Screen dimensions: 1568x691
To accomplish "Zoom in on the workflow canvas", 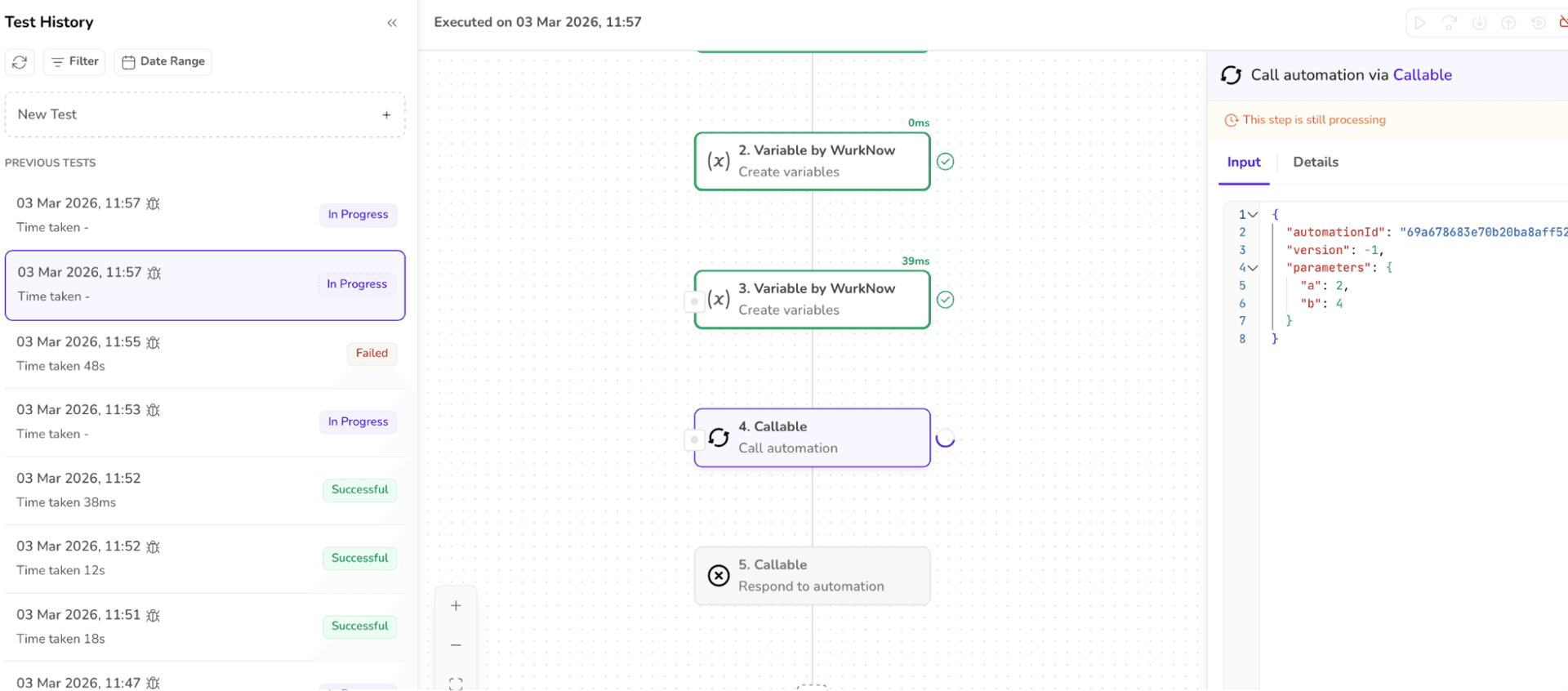I will point(456,606).
